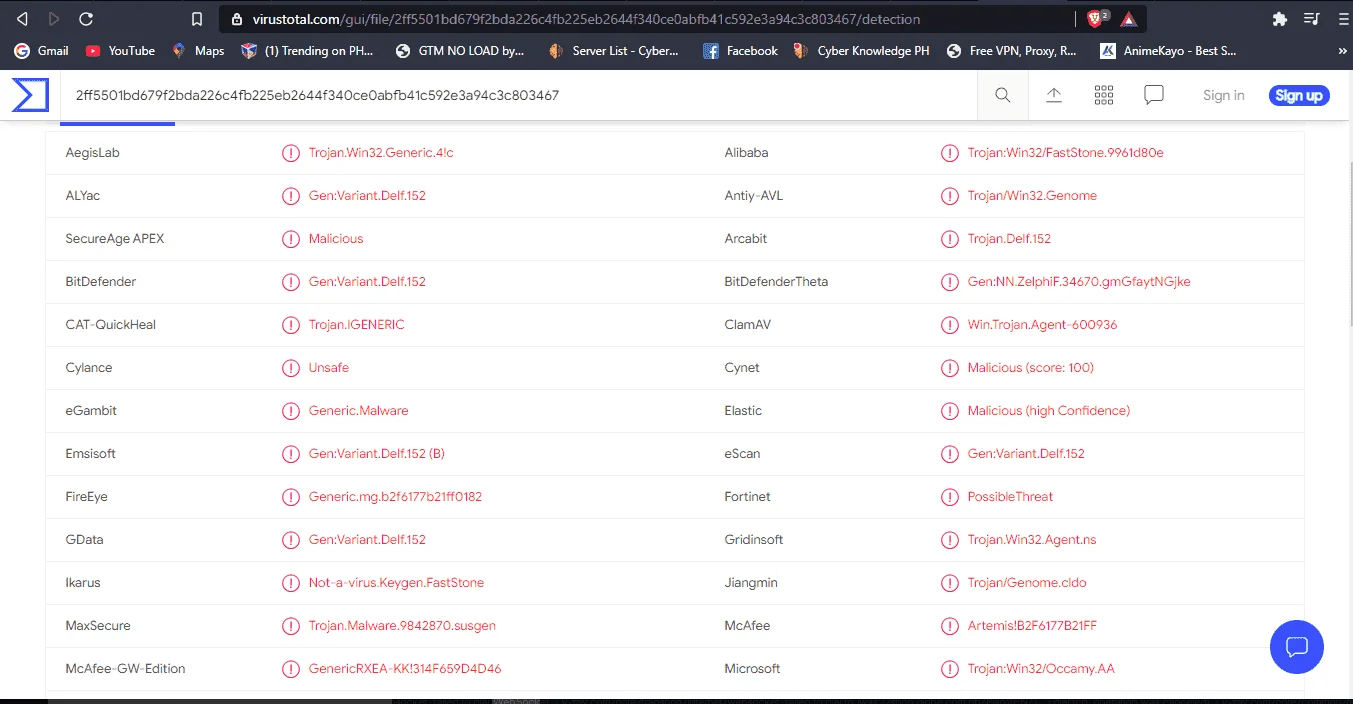Select BitDefenderTheta engine name

776,282
